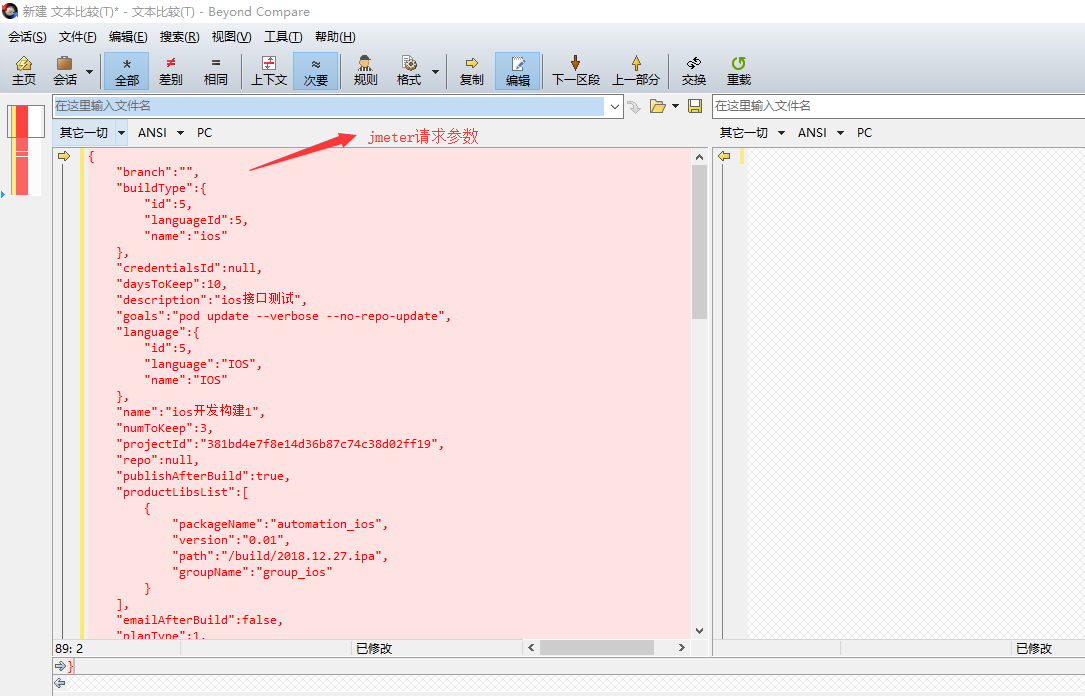Screen dimensions: 1085x696
Task: Open the 会话(S) menu
Action: pos(28,37)
